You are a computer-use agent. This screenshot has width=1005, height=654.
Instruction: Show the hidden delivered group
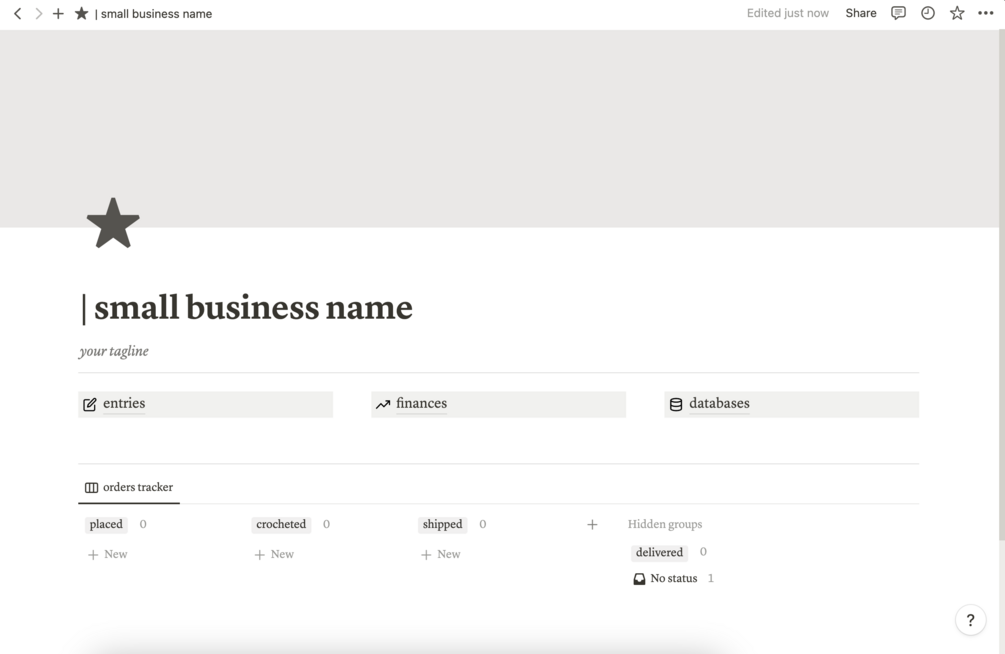click(x=659, y=552)
